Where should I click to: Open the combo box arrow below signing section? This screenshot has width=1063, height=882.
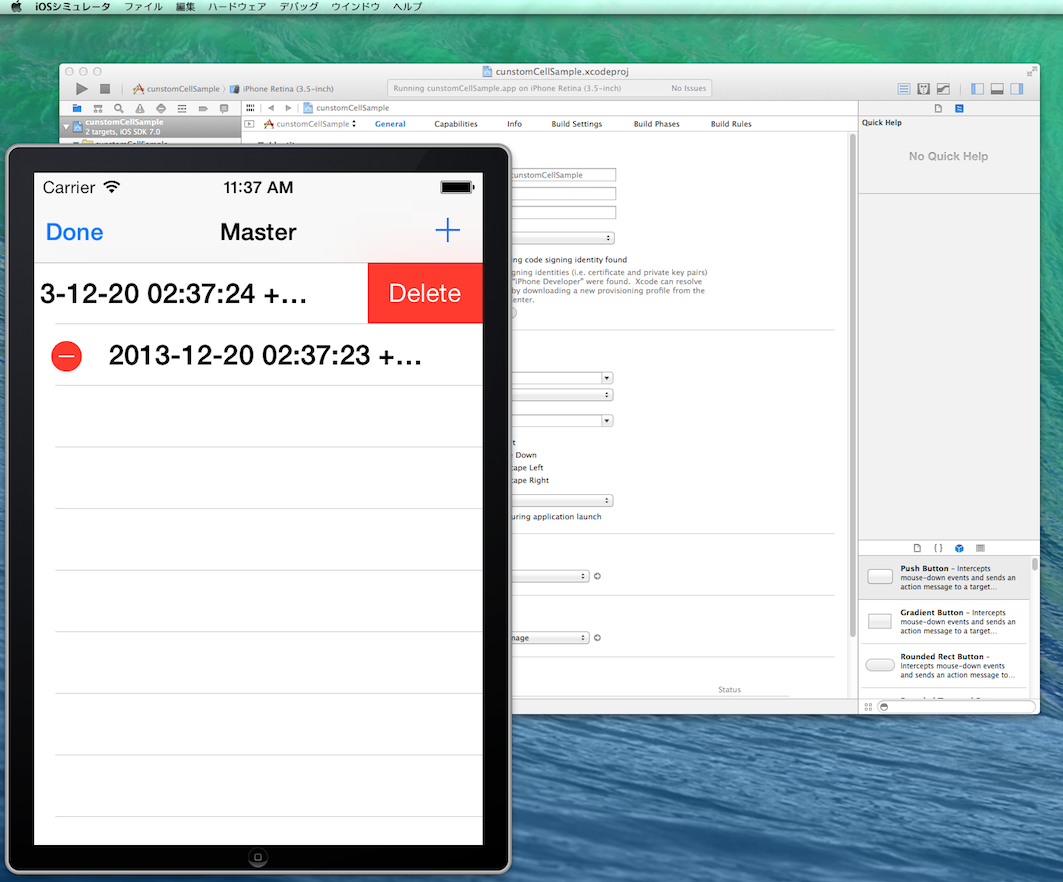pyautogui.click(x=607, y=378)
